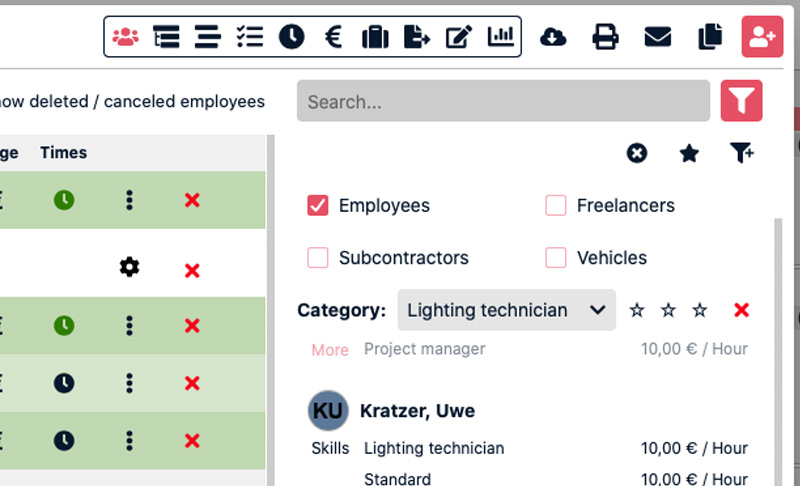Screen dimensions: 800x486
Task: Open the clock times view icon
Action: pyautogui.click(x=291, y=37)
